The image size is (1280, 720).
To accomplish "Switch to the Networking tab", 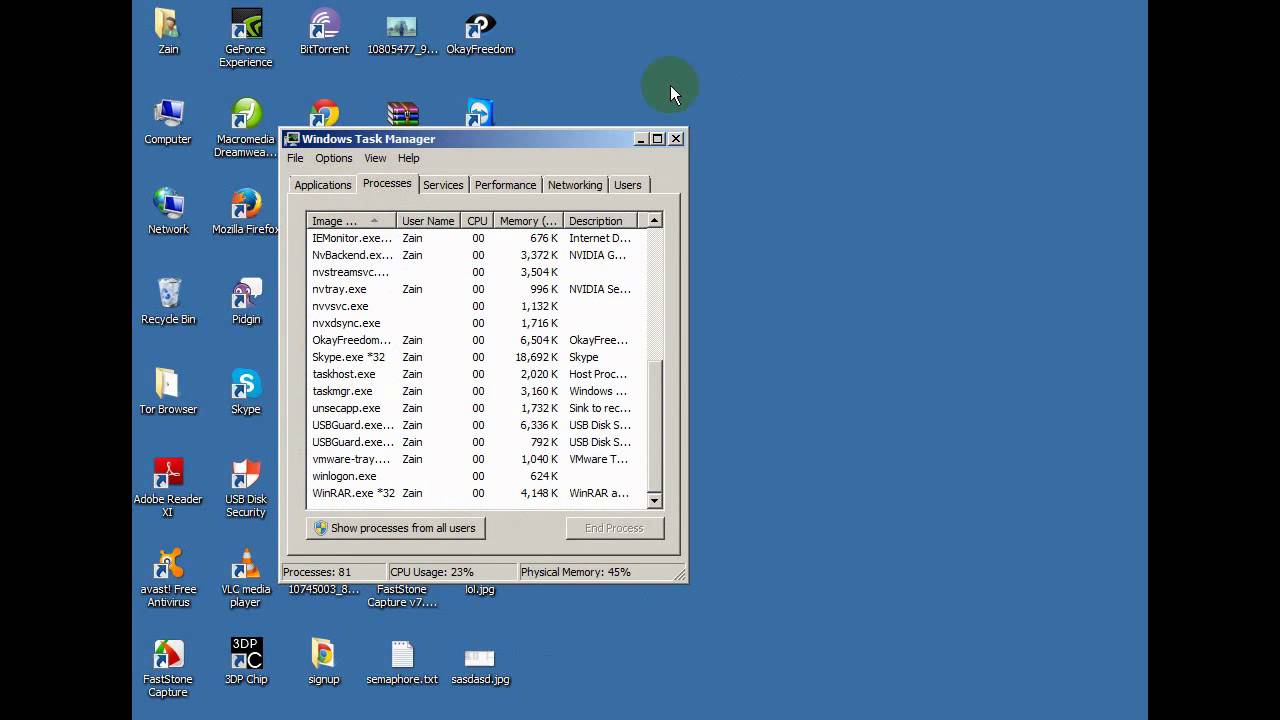I will point(575,185).
